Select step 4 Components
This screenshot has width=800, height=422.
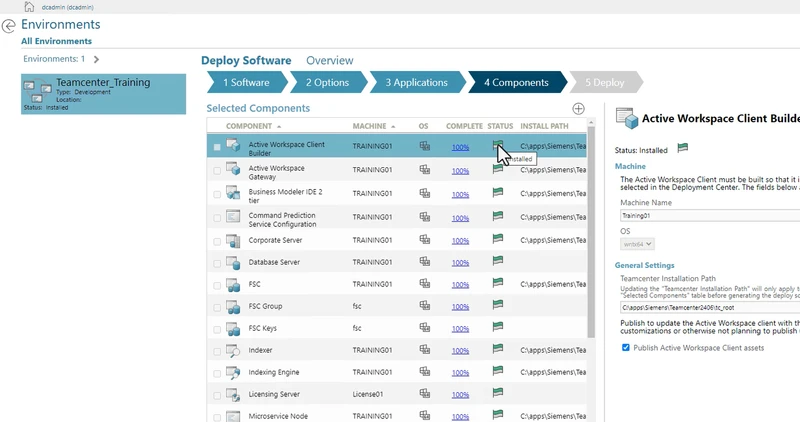pyautogui.click(x=516, y=82)
